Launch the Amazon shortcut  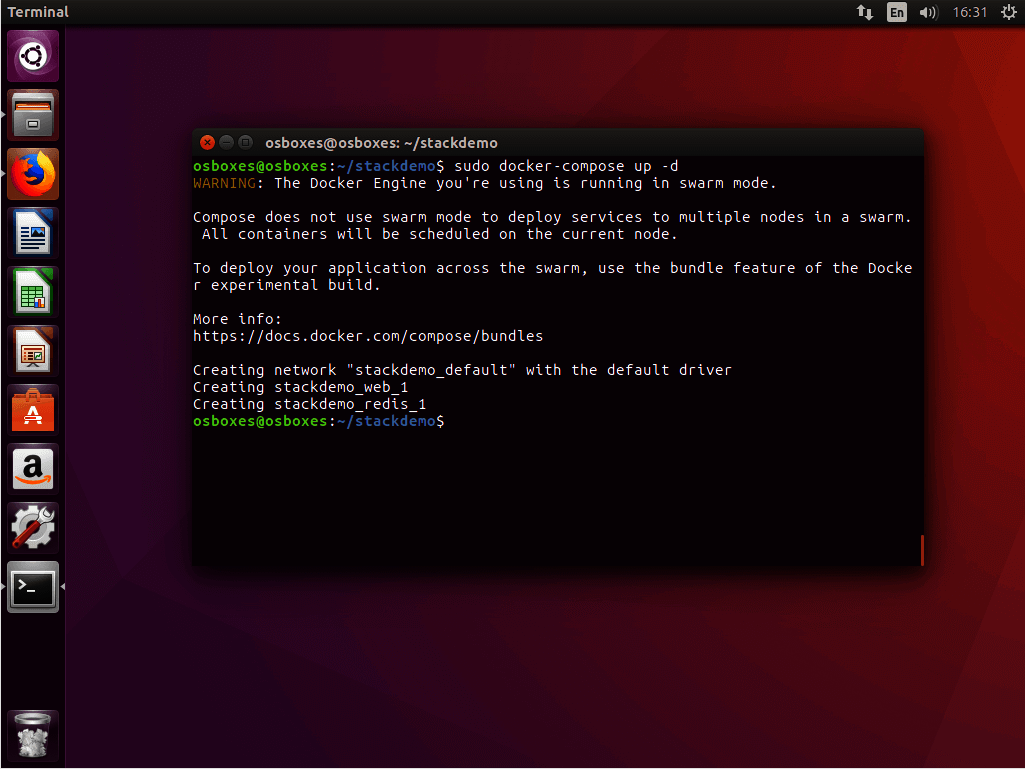(x=33, y=468)
